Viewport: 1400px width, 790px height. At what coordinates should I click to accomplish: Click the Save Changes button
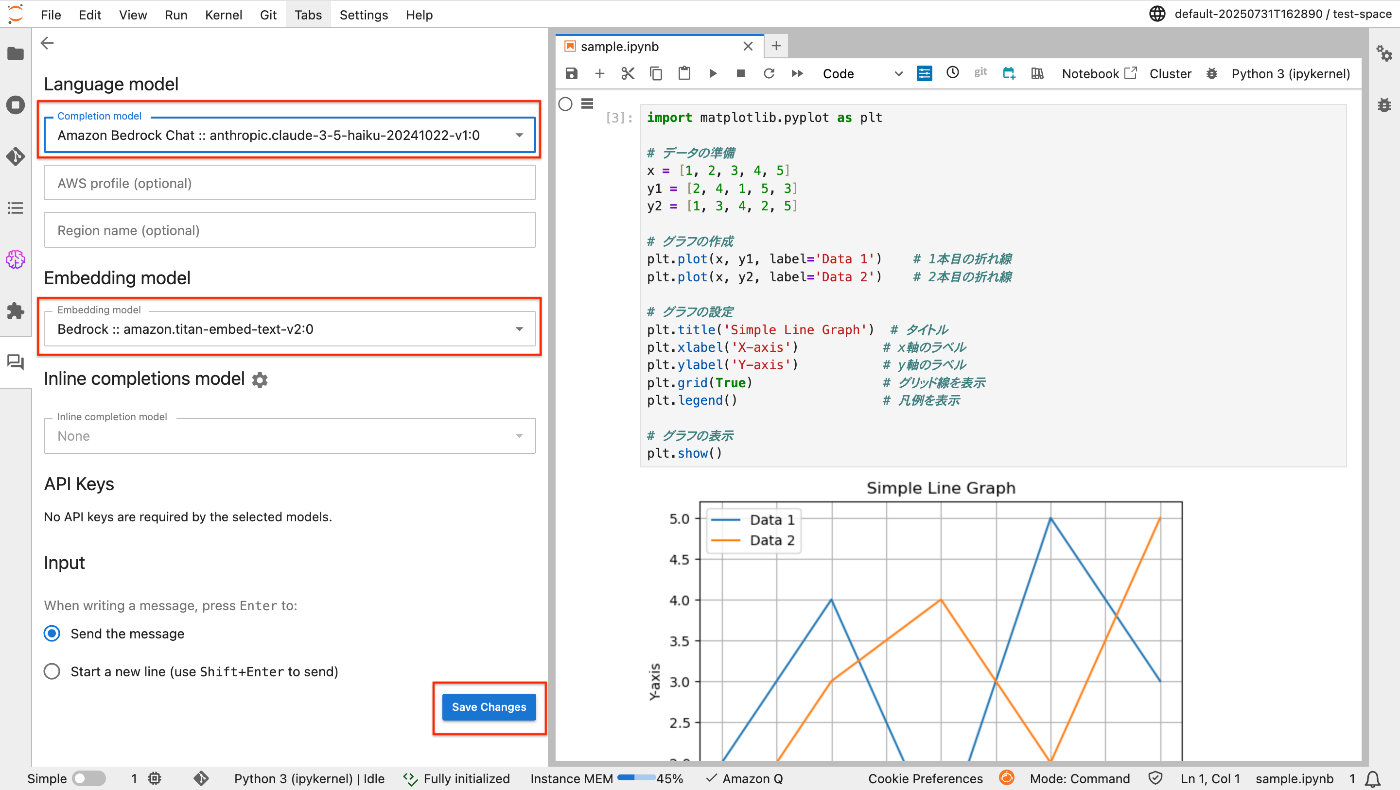[489, 707]
